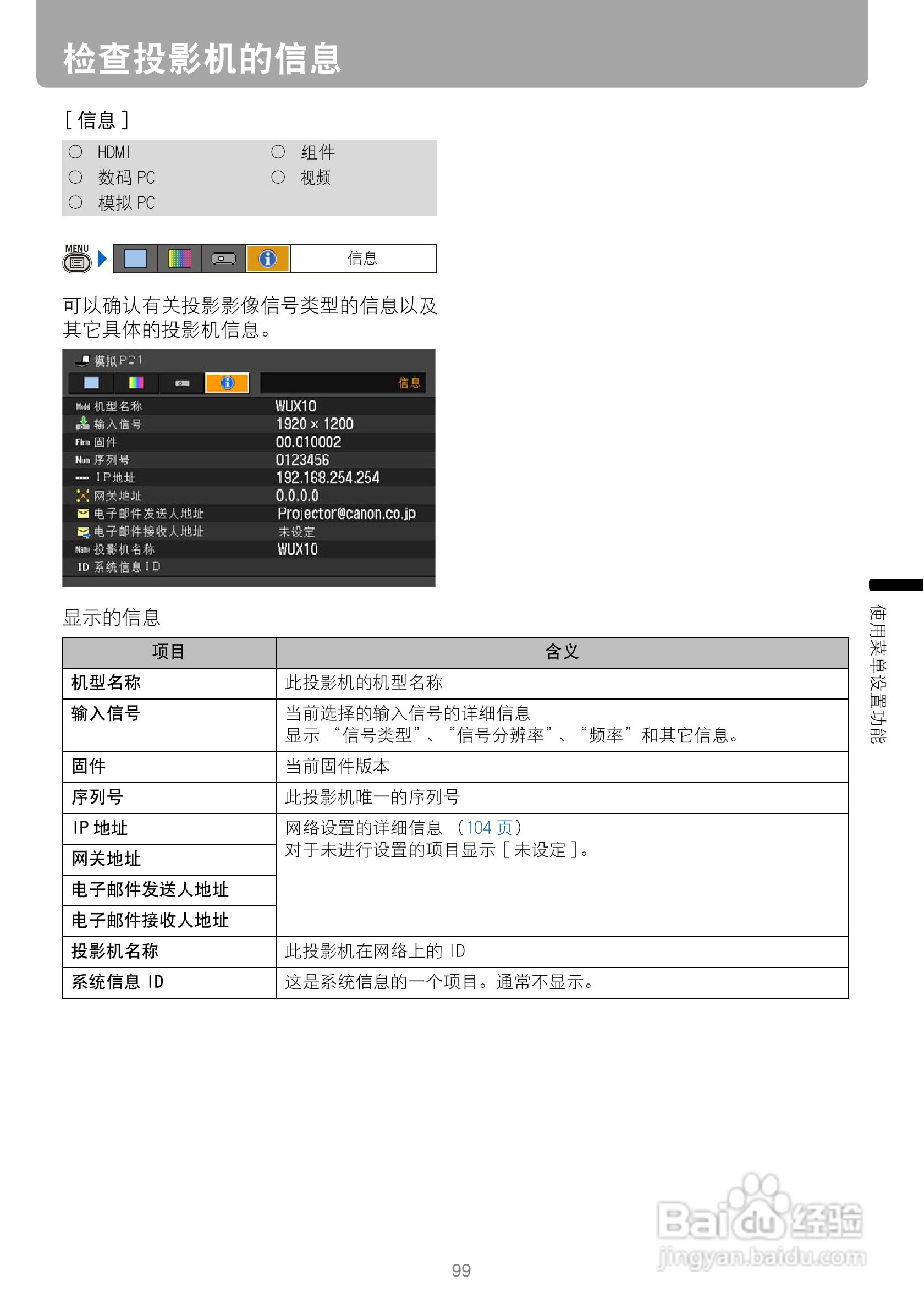Open the projector setup tab in dark on-screen menu
Viewport: 924px width, 1309px height.
[182, 383]
